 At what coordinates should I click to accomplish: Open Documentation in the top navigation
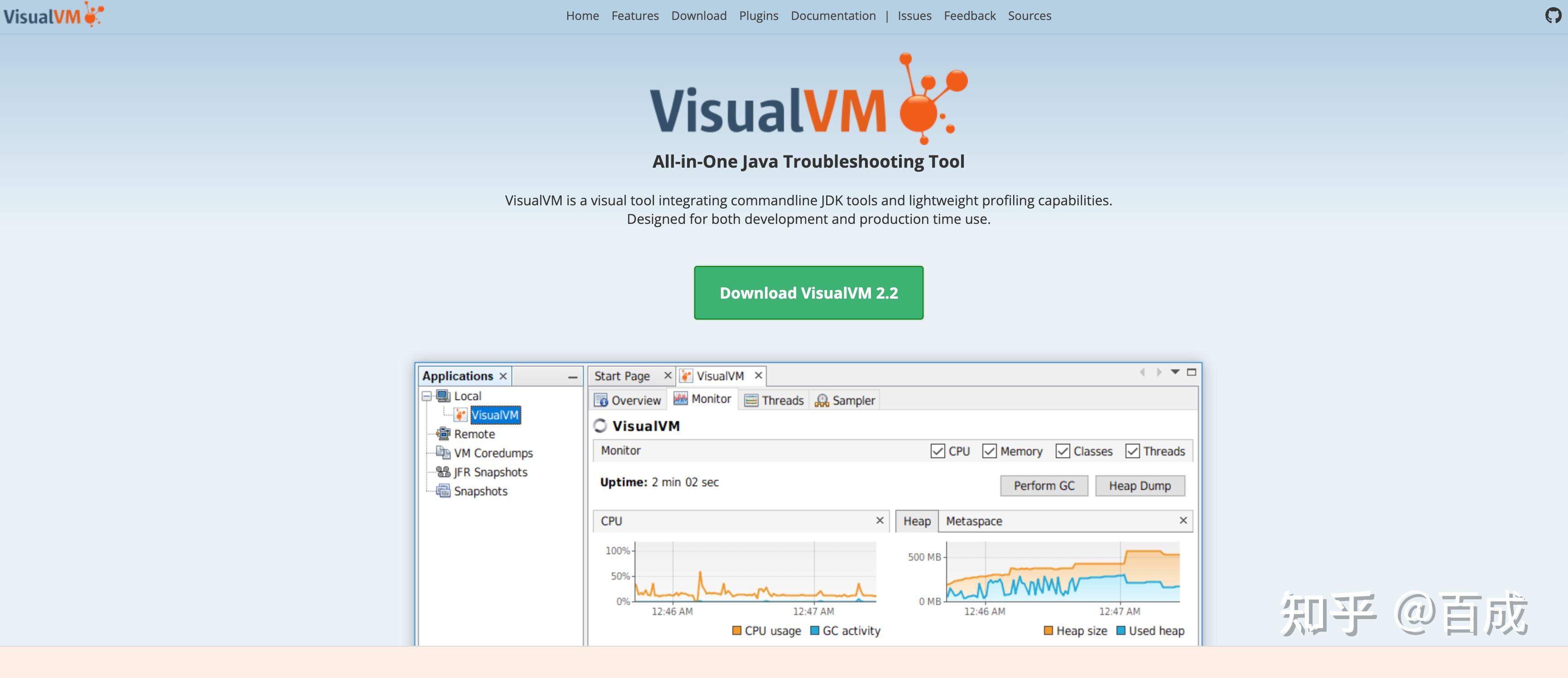click(833, 16)
